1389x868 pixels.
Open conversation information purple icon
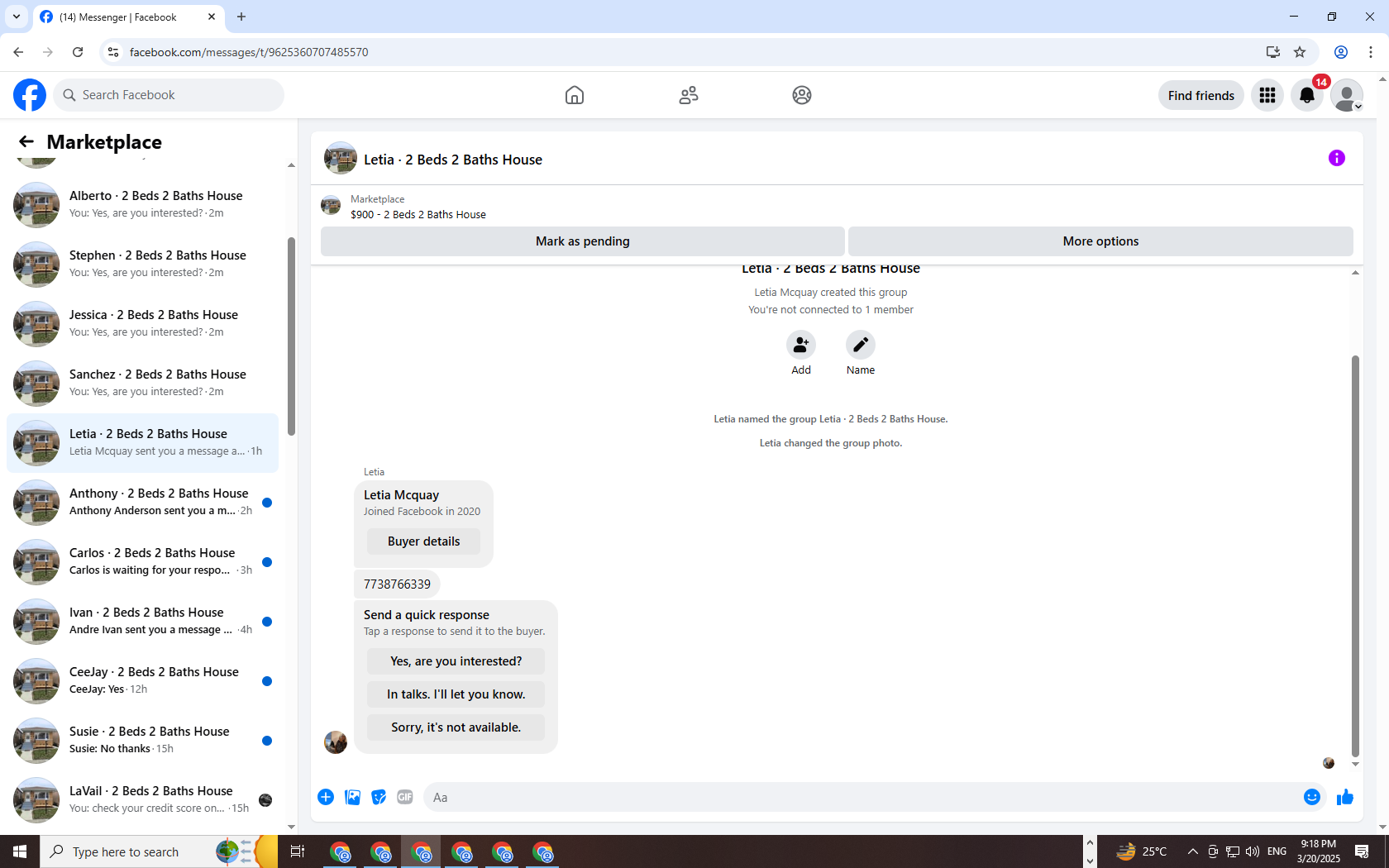click(x=1337, y=158)
